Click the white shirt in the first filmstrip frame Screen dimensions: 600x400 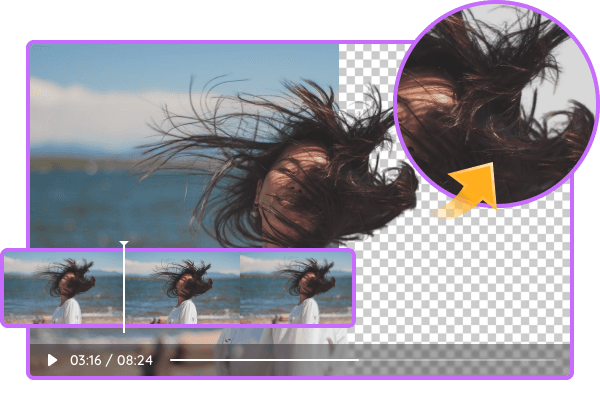[67, 312]
